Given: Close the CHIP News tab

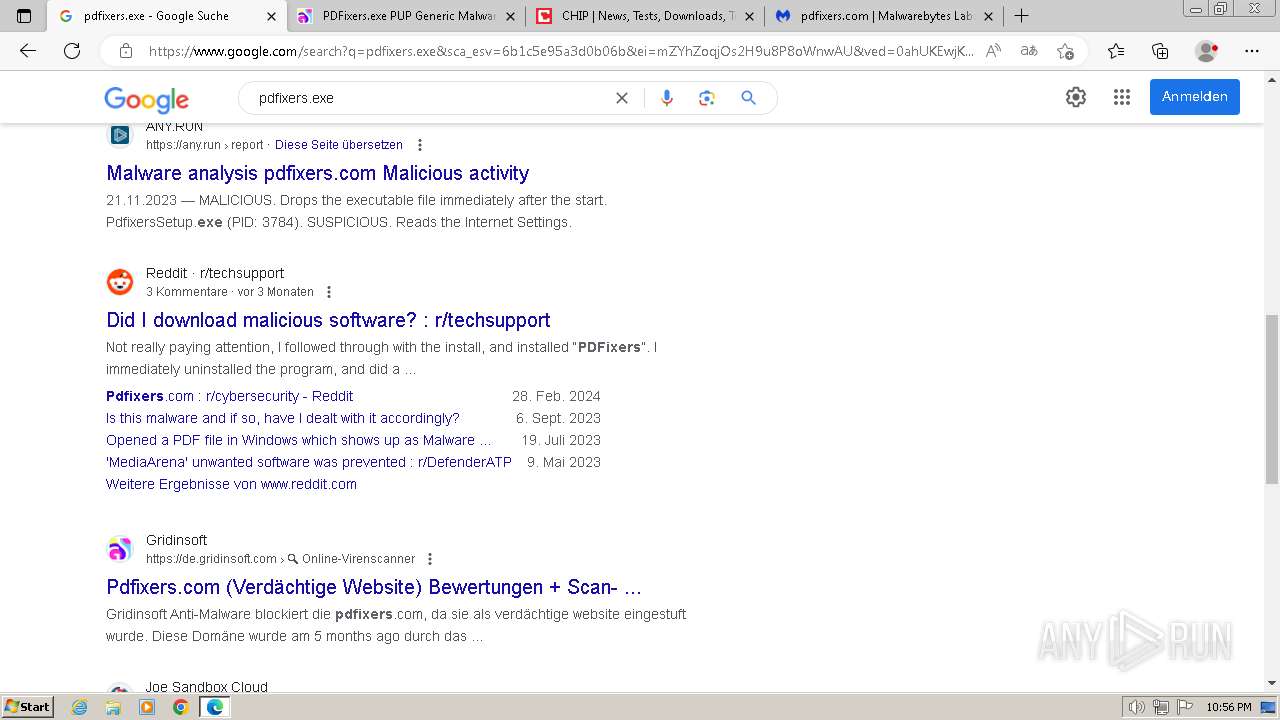Looking at the screenshot, I should [x=750, y=16].
